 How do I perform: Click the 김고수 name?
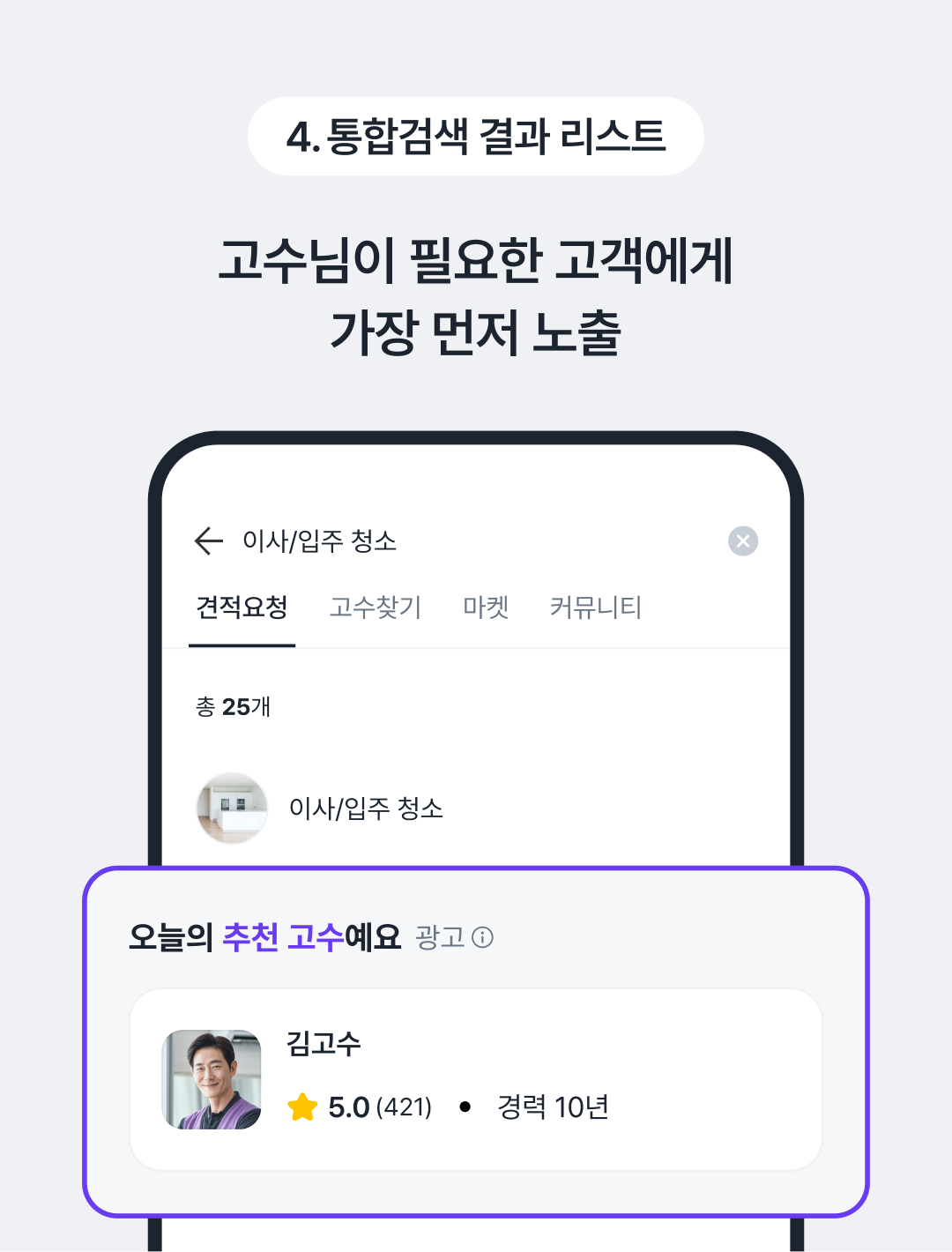324,1044
